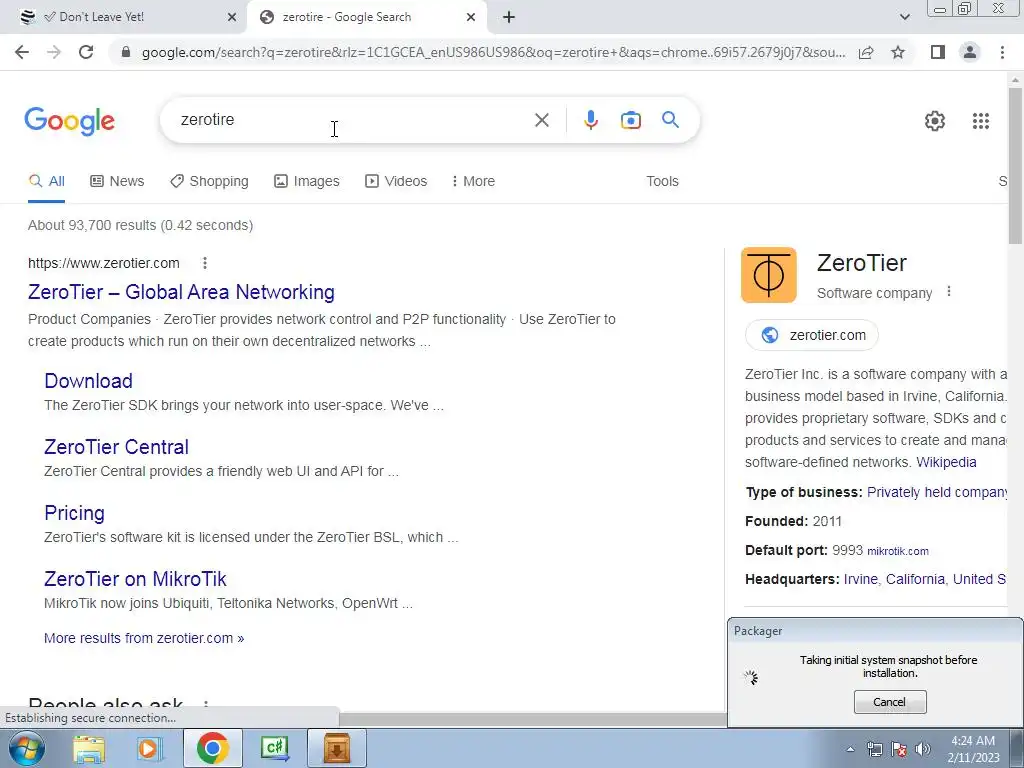Go back to the previous page
The height and width of the screenshot is (768, 1024).
22,52
